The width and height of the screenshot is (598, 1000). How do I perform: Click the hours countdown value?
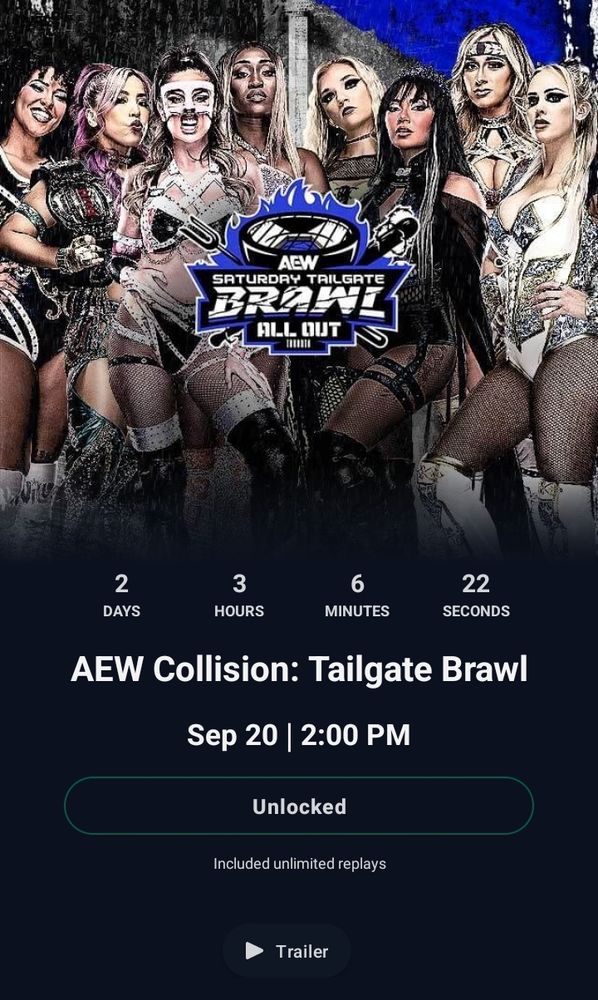pos(239,584)
